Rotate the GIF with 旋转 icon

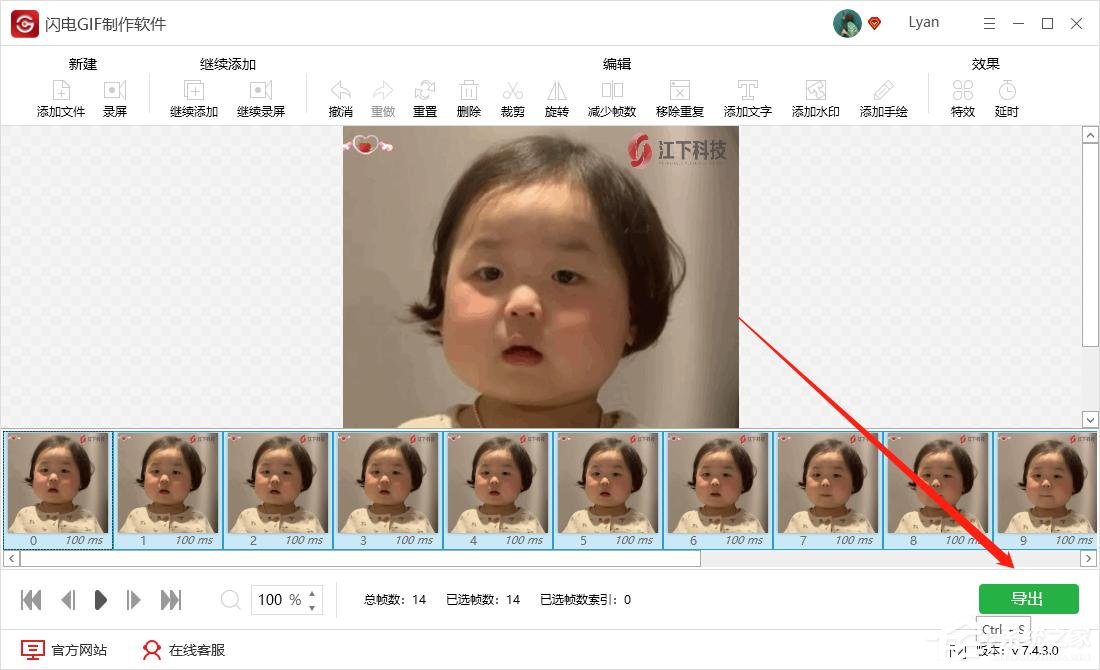[556, 96]
